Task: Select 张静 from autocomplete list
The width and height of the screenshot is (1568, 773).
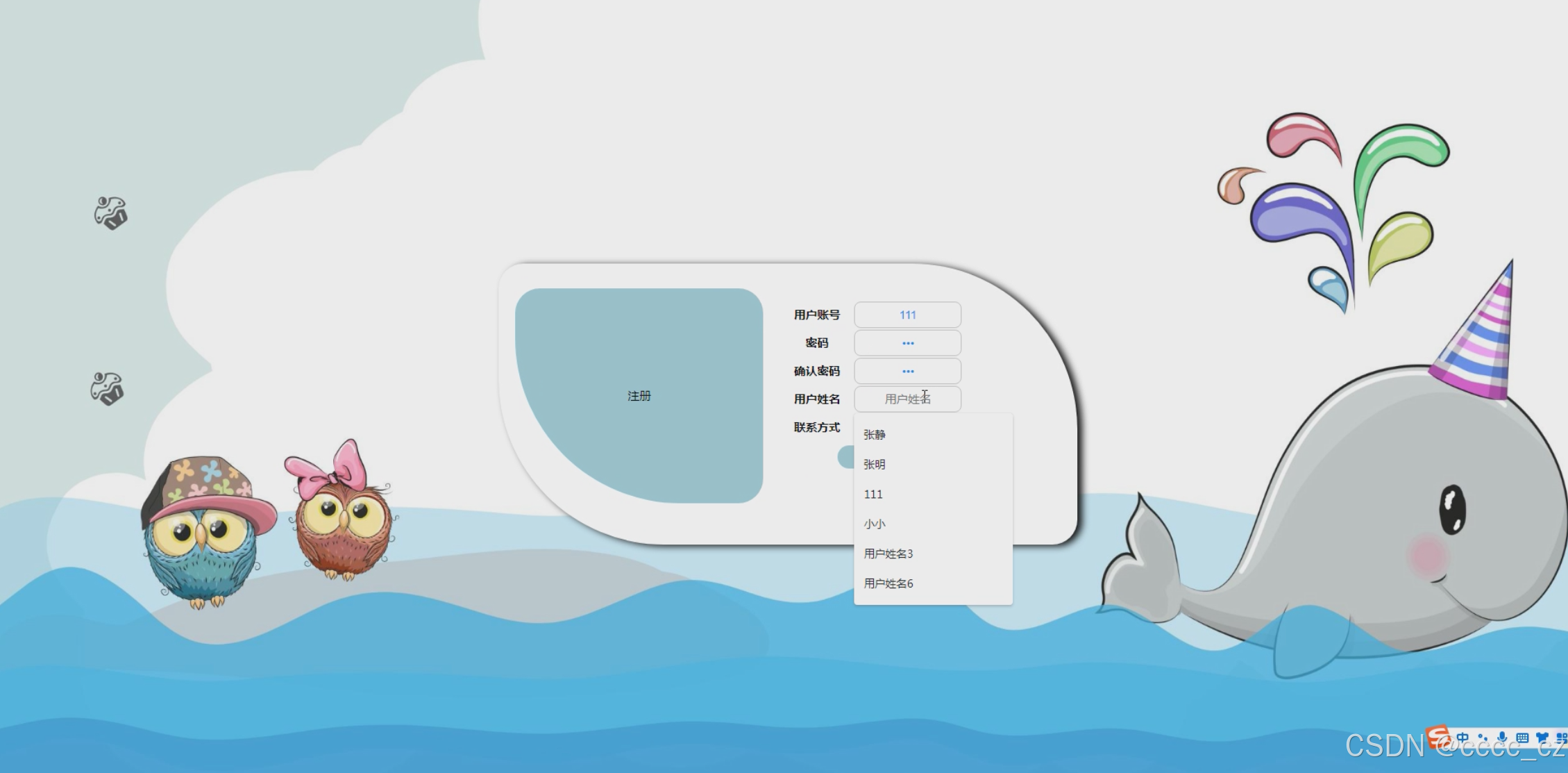Action: point(875,435)
